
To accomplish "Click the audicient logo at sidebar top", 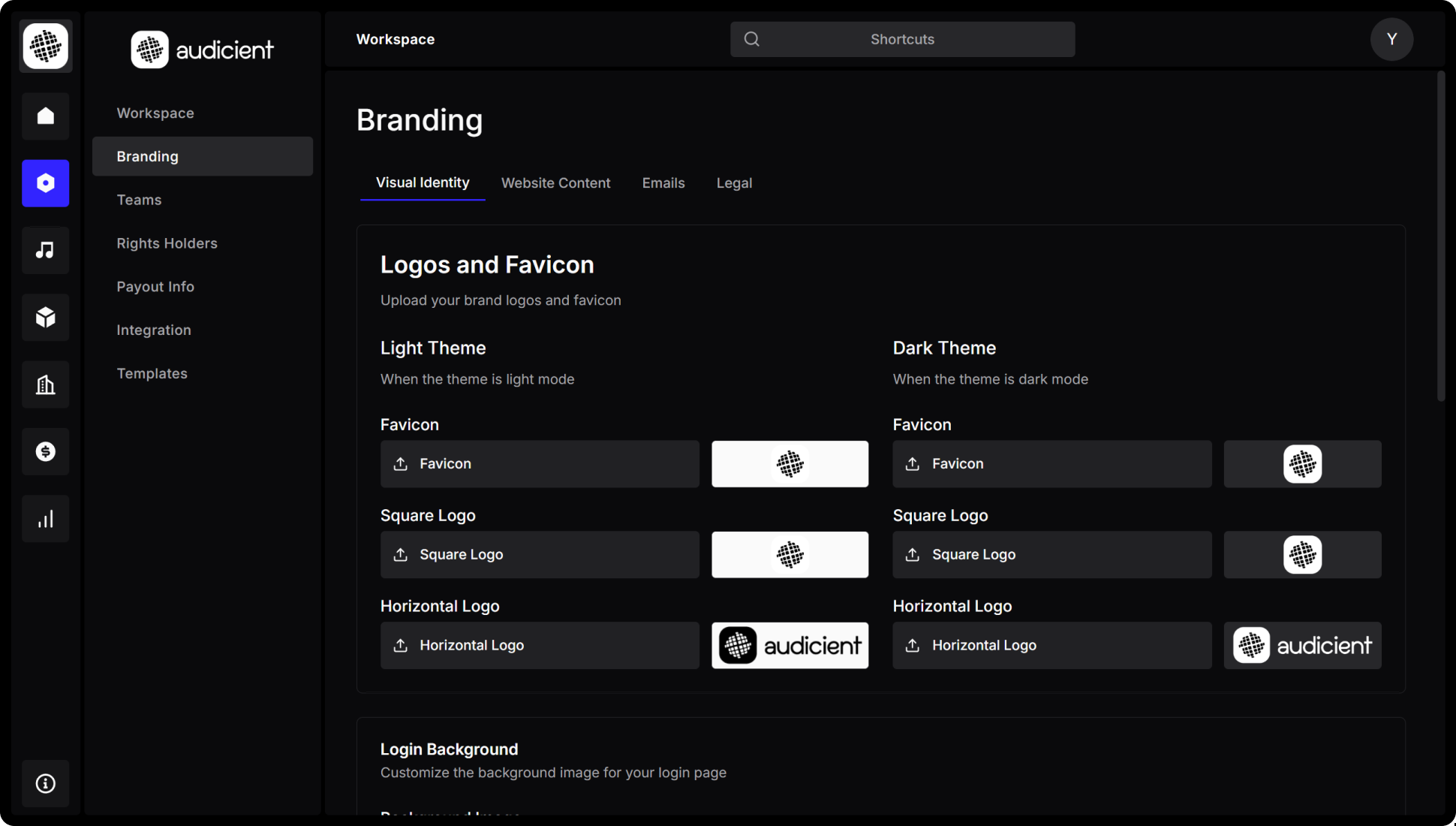I will pos(202,49).
